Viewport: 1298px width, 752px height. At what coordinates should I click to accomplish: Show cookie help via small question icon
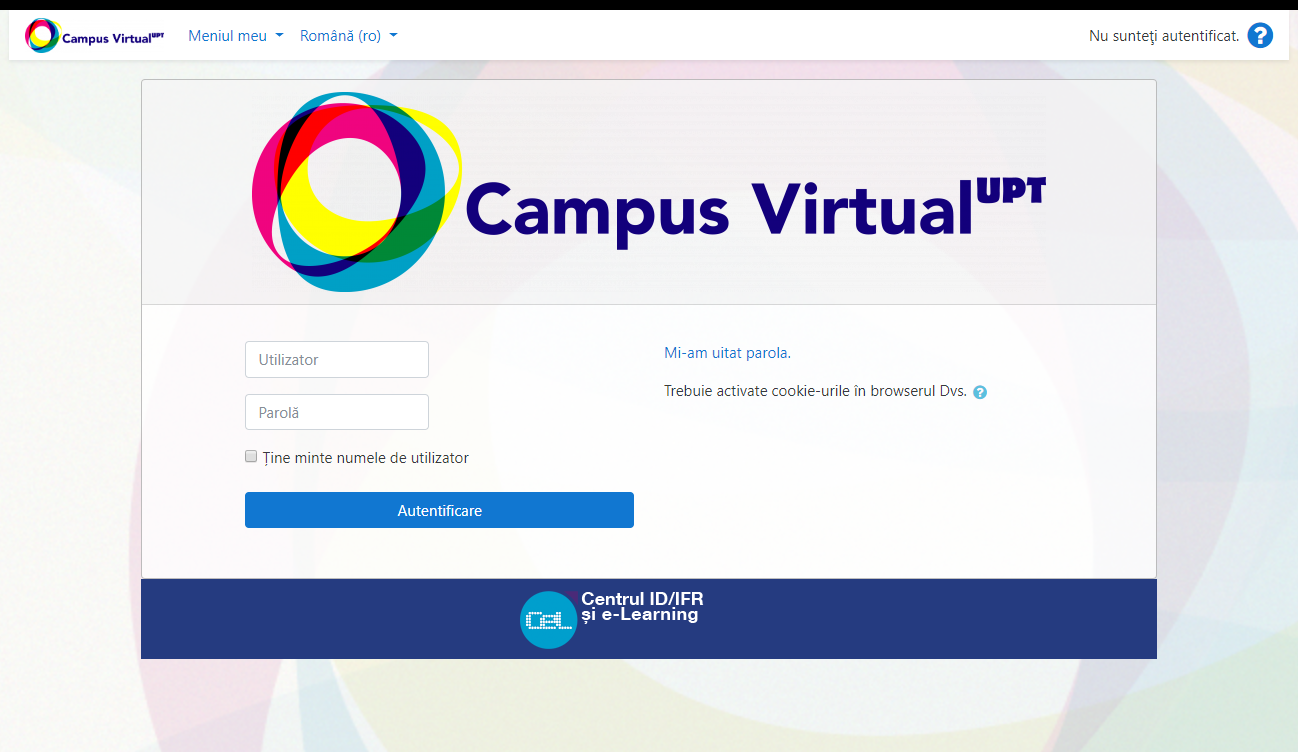[980, 392]
